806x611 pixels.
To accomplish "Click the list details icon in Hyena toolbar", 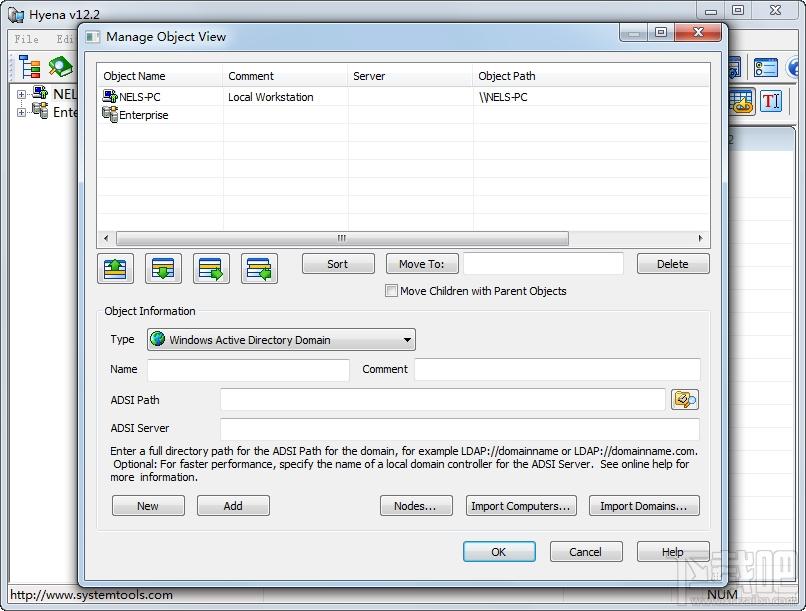I will click(765, 67).
